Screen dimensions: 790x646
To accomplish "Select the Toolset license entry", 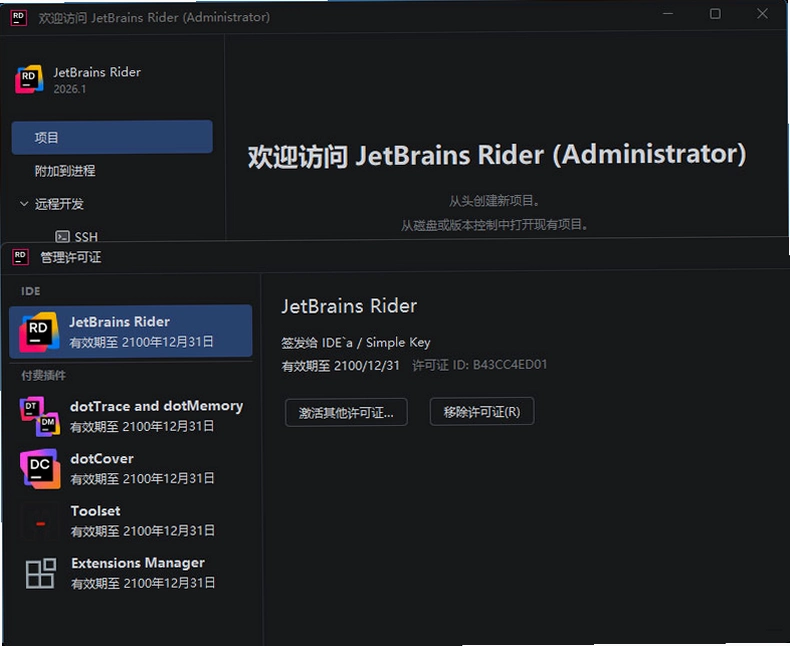I will click(x=130, y=521).
